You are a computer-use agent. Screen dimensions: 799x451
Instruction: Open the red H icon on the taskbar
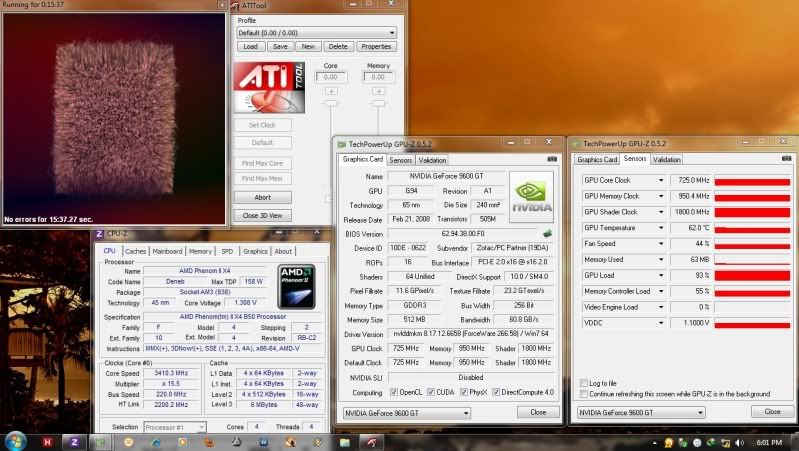(x=47, y=442)
